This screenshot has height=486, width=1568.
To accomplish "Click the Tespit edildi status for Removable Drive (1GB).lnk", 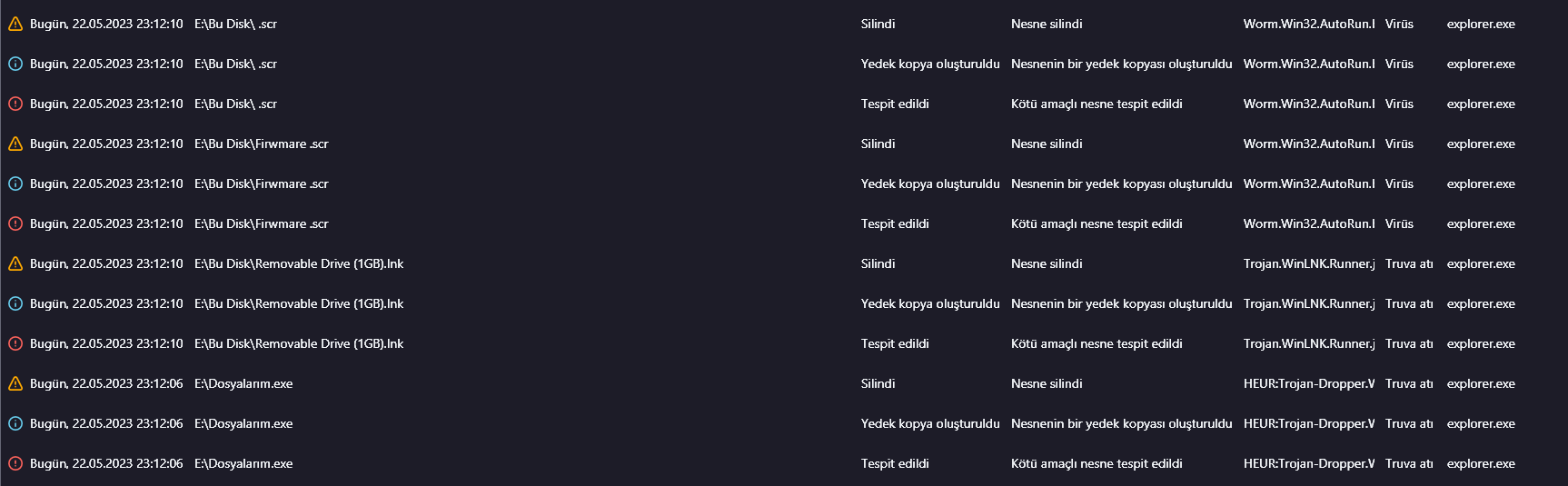I will click(x=895, y=343).
